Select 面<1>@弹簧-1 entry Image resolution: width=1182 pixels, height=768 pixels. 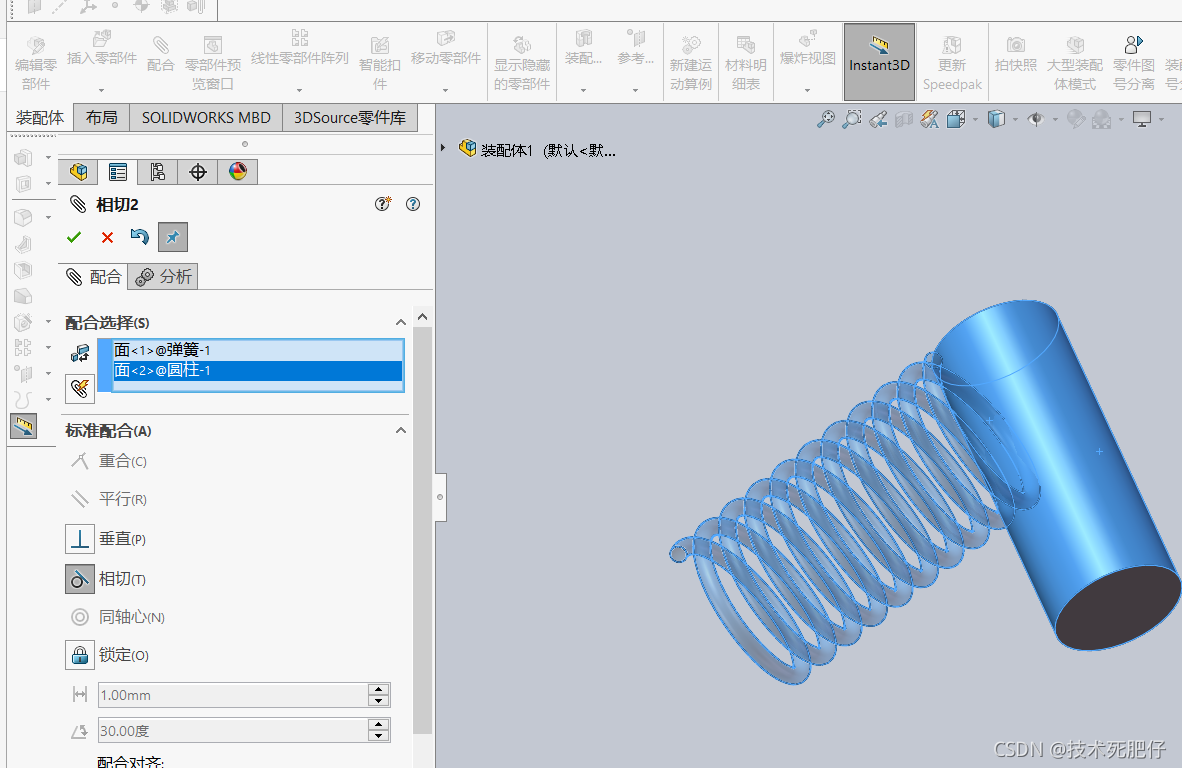coord(257,350)
